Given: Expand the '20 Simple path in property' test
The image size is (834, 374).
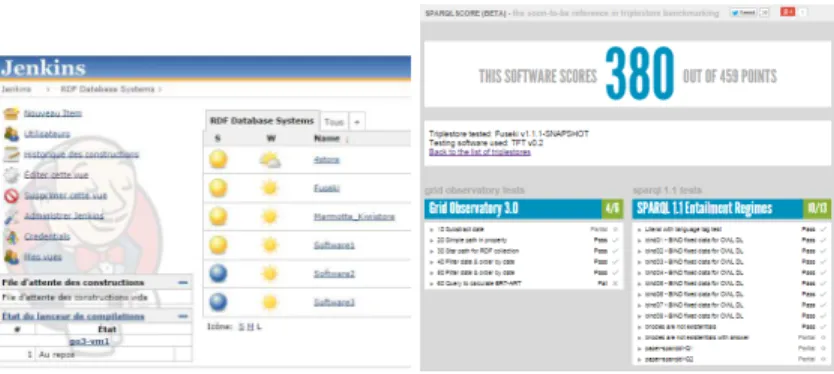Looking at the screenshot, I should point(524,240).
